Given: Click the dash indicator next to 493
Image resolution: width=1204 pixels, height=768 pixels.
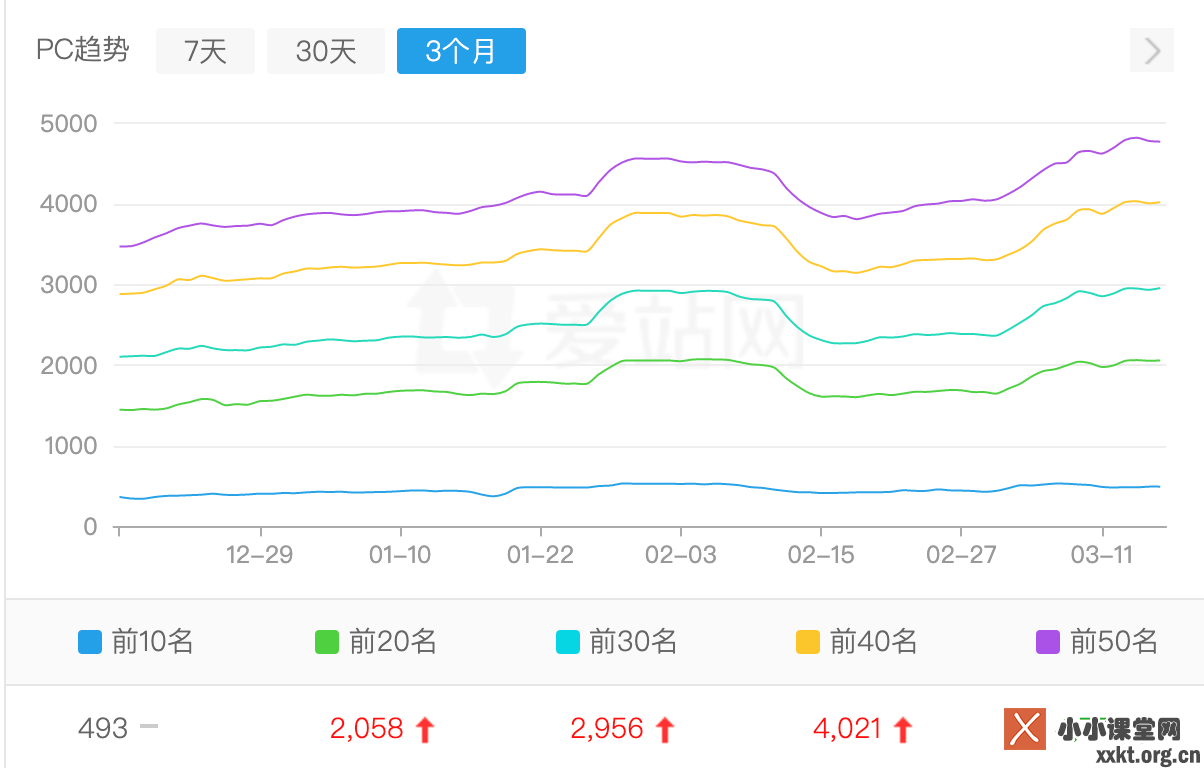Looking at the screenshot, I should 150,729.
